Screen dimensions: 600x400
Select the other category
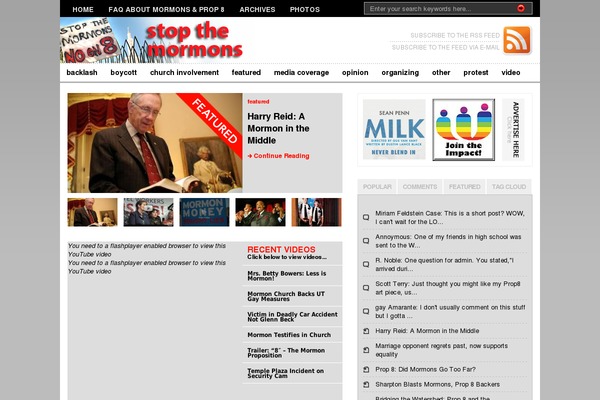tap(441, 72)
